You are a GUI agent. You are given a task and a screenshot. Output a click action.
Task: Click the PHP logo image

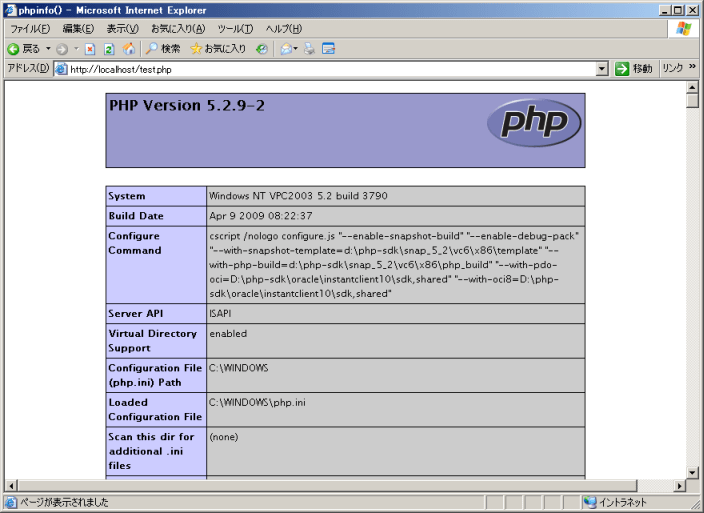point(534,122)
